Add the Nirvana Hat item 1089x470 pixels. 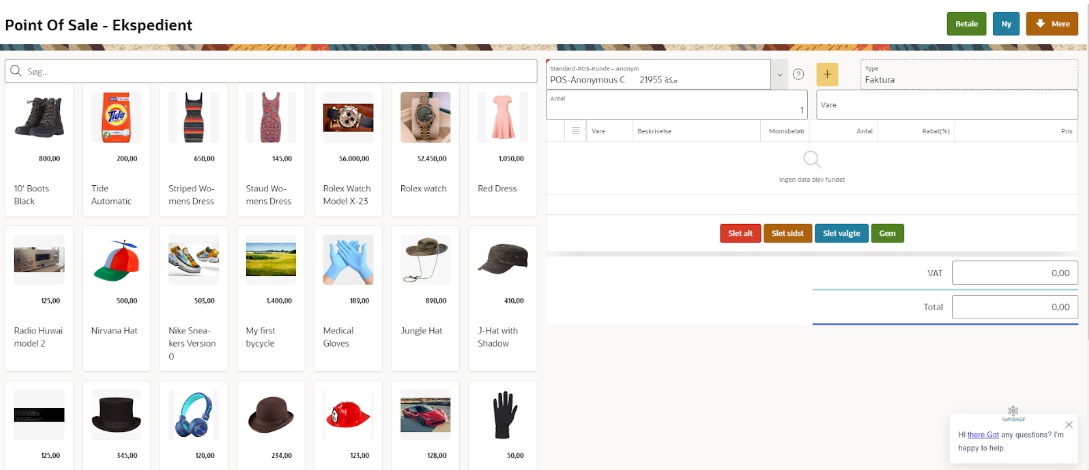(x=116, y=299)
